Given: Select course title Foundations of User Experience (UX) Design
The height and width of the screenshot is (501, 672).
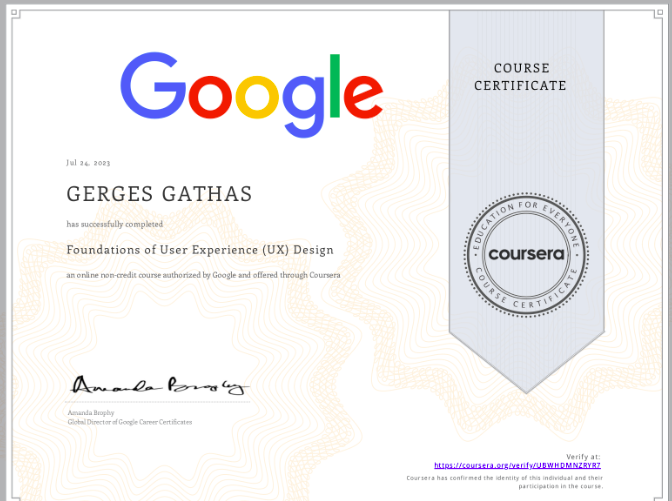Looking at the screenshot, I should click(x=200, y=250).
